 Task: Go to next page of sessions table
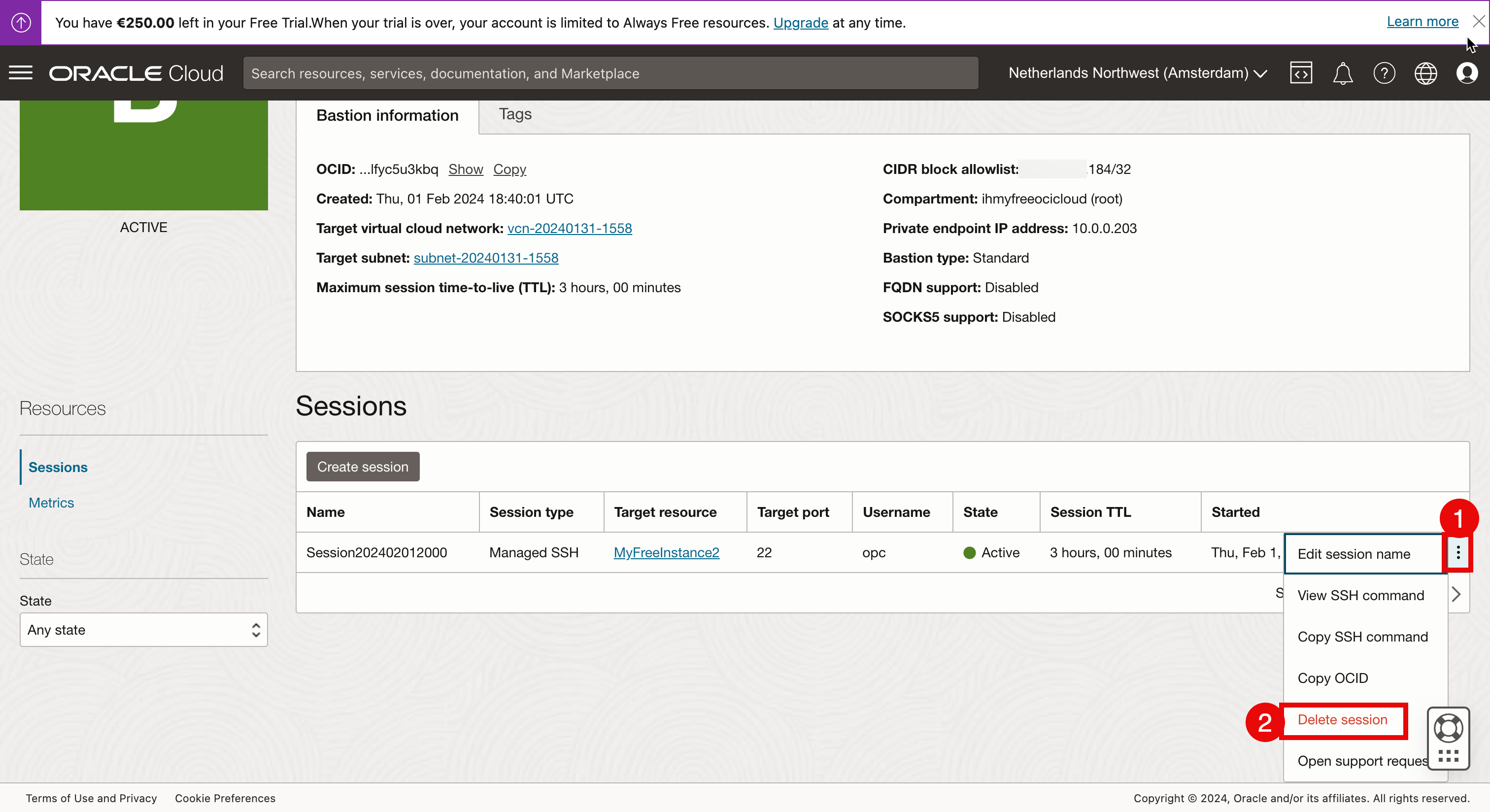tap(1456, 595)
